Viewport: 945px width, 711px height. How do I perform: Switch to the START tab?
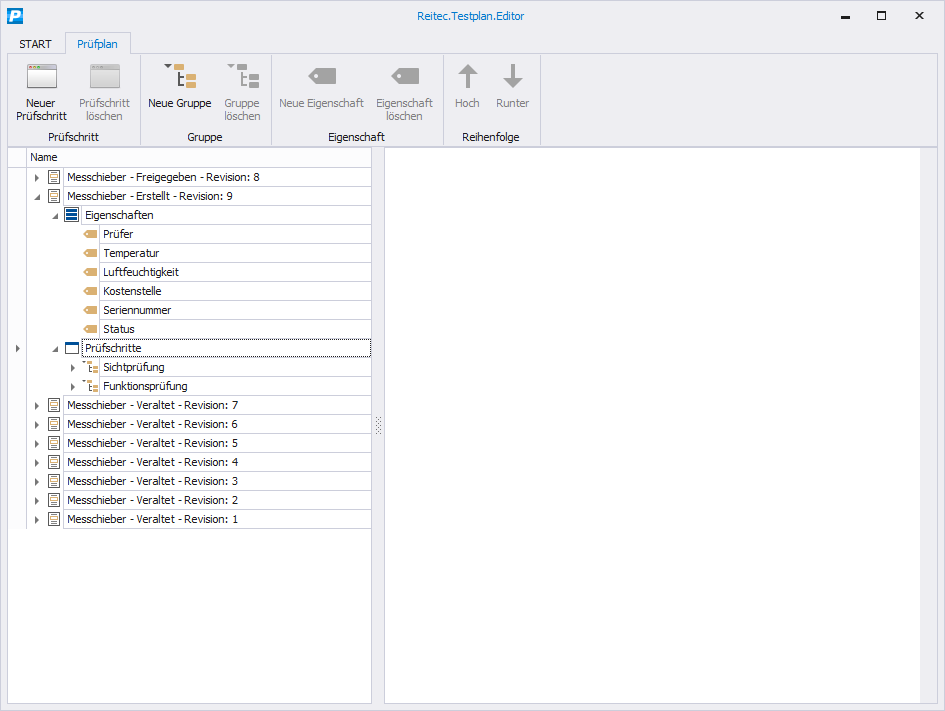click(35, 44)
